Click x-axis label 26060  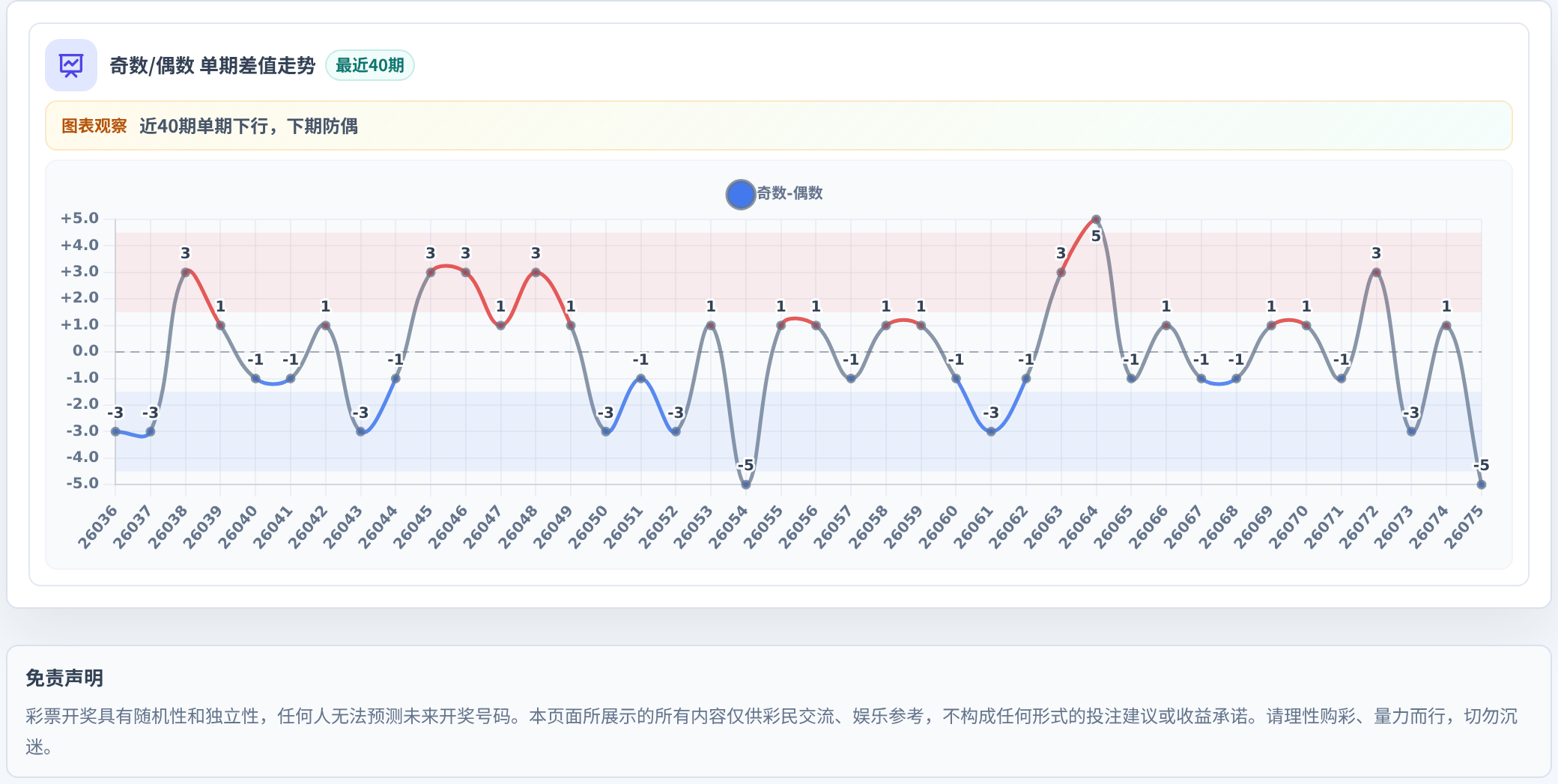(x=938, y=527)
